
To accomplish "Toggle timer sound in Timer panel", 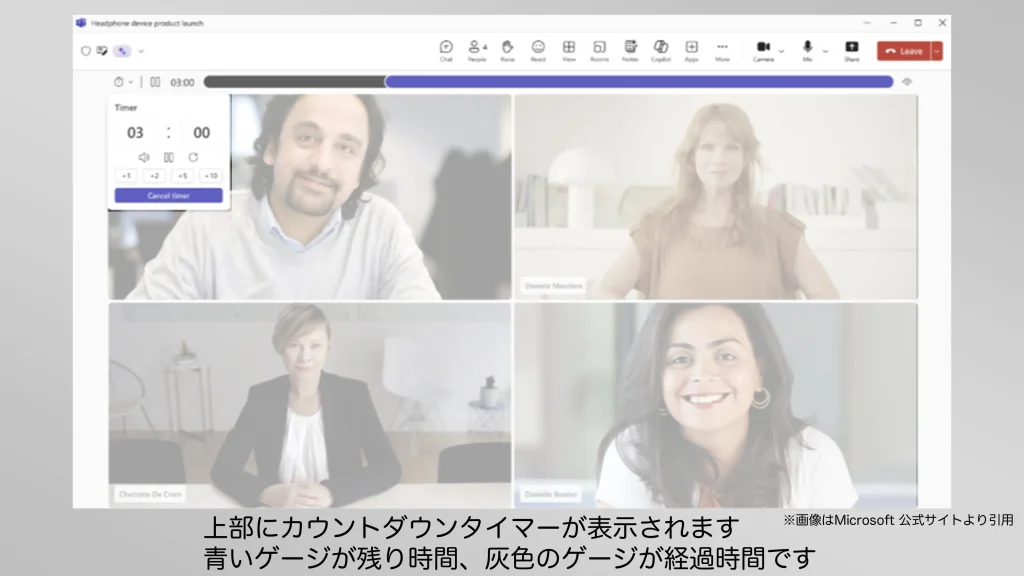I will pyautogui.click(x=144, y=157).
